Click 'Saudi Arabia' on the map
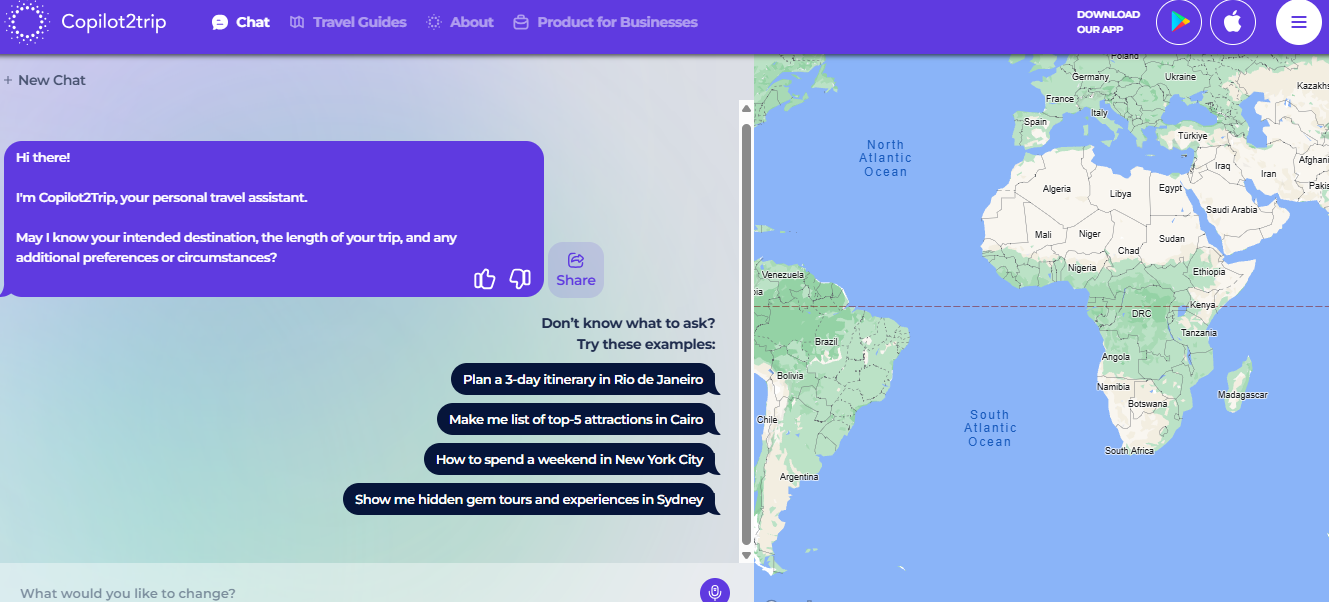Viewport: 1329px width, 602px height. (x=1232, y=210)
